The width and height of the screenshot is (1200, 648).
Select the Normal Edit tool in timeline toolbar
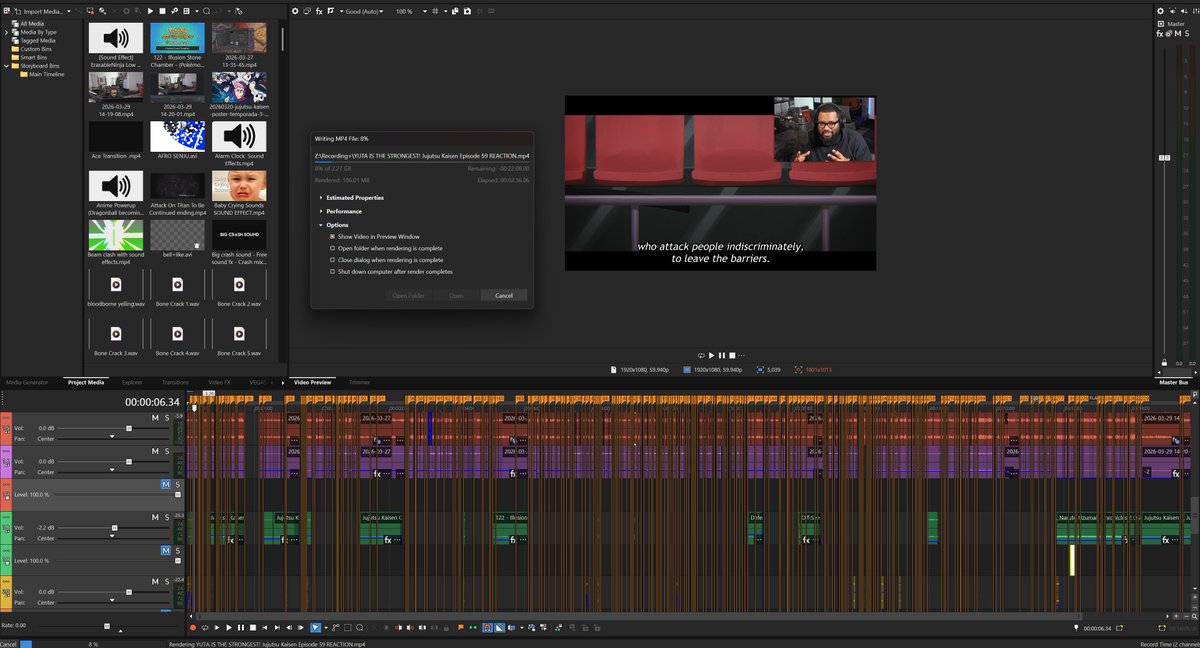coord(316,627)
